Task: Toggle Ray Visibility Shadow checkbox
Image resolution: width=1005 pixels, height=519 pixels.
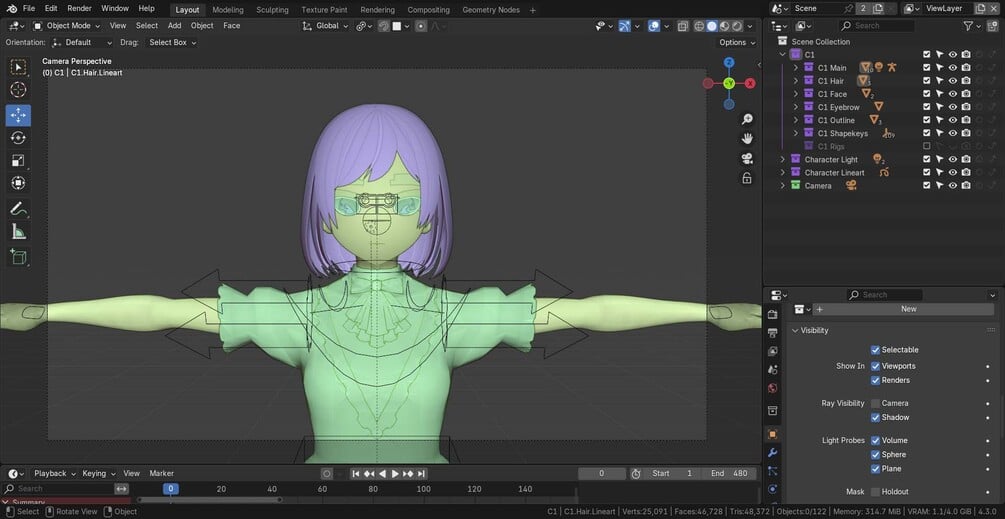Action: tap(875, 417)
